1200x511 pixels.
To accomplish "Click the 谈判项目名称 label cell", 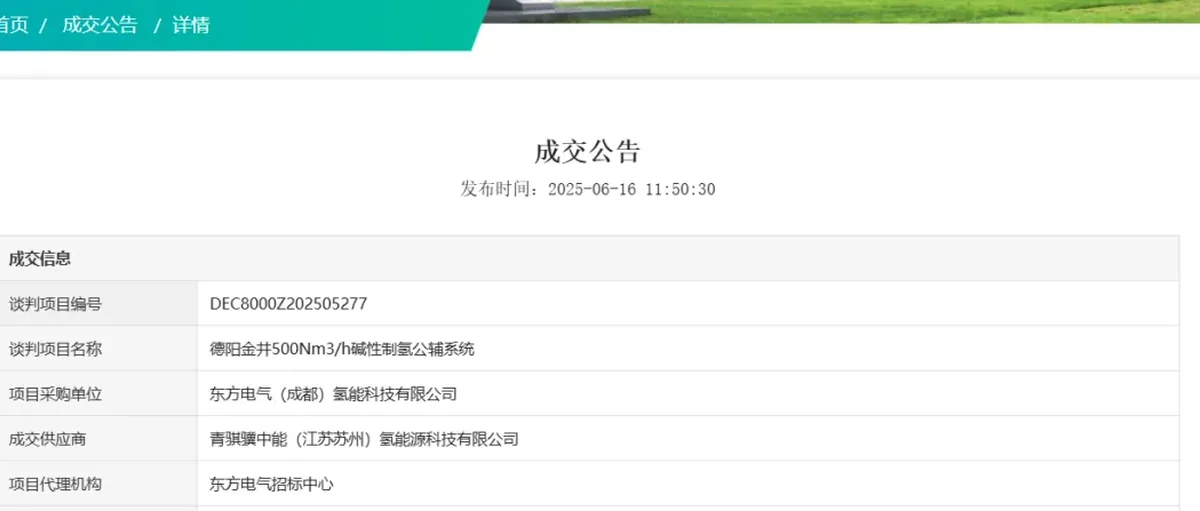I will coord(98,349).
